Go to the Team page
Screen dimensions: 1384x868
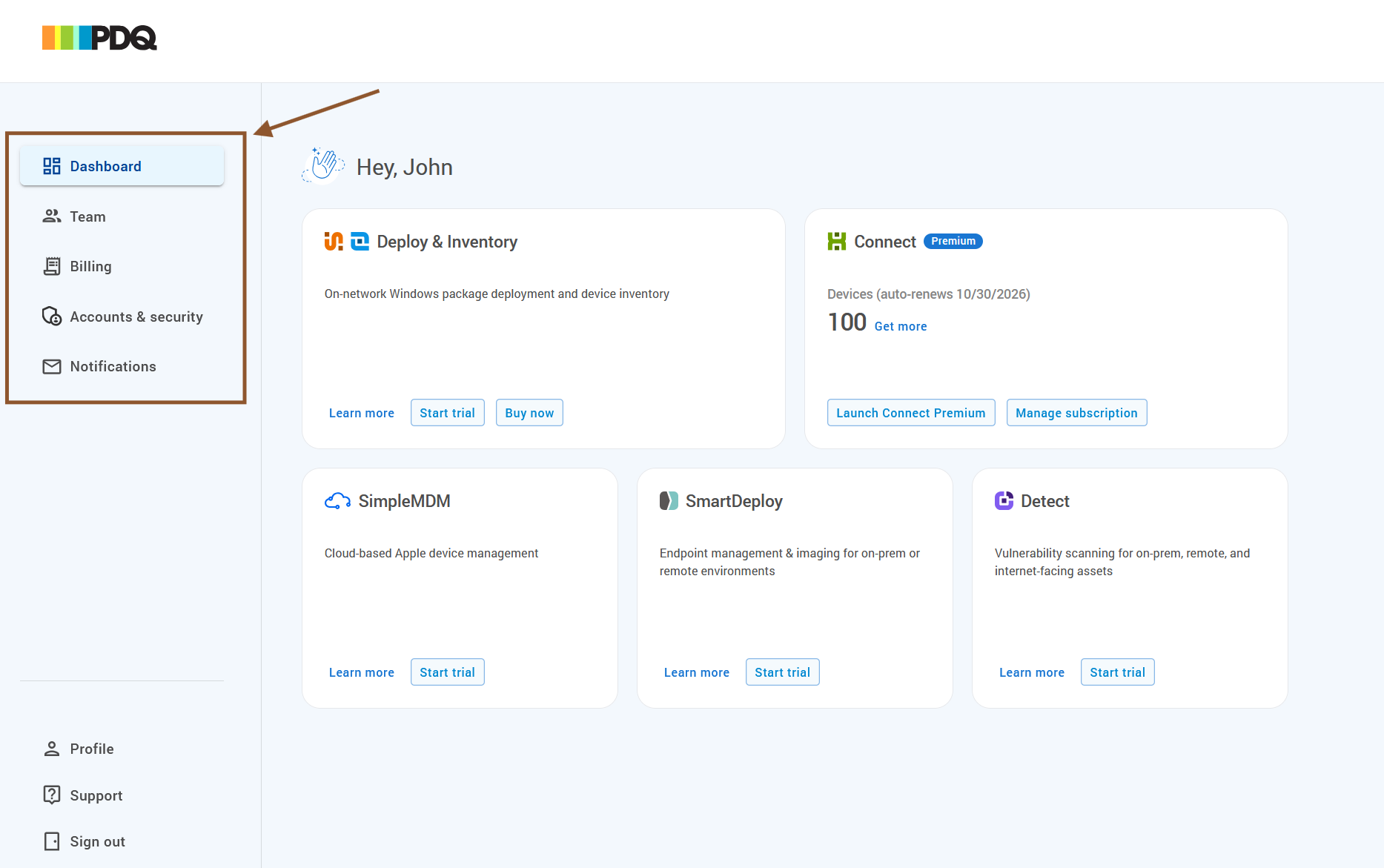(x=122, y=216)
